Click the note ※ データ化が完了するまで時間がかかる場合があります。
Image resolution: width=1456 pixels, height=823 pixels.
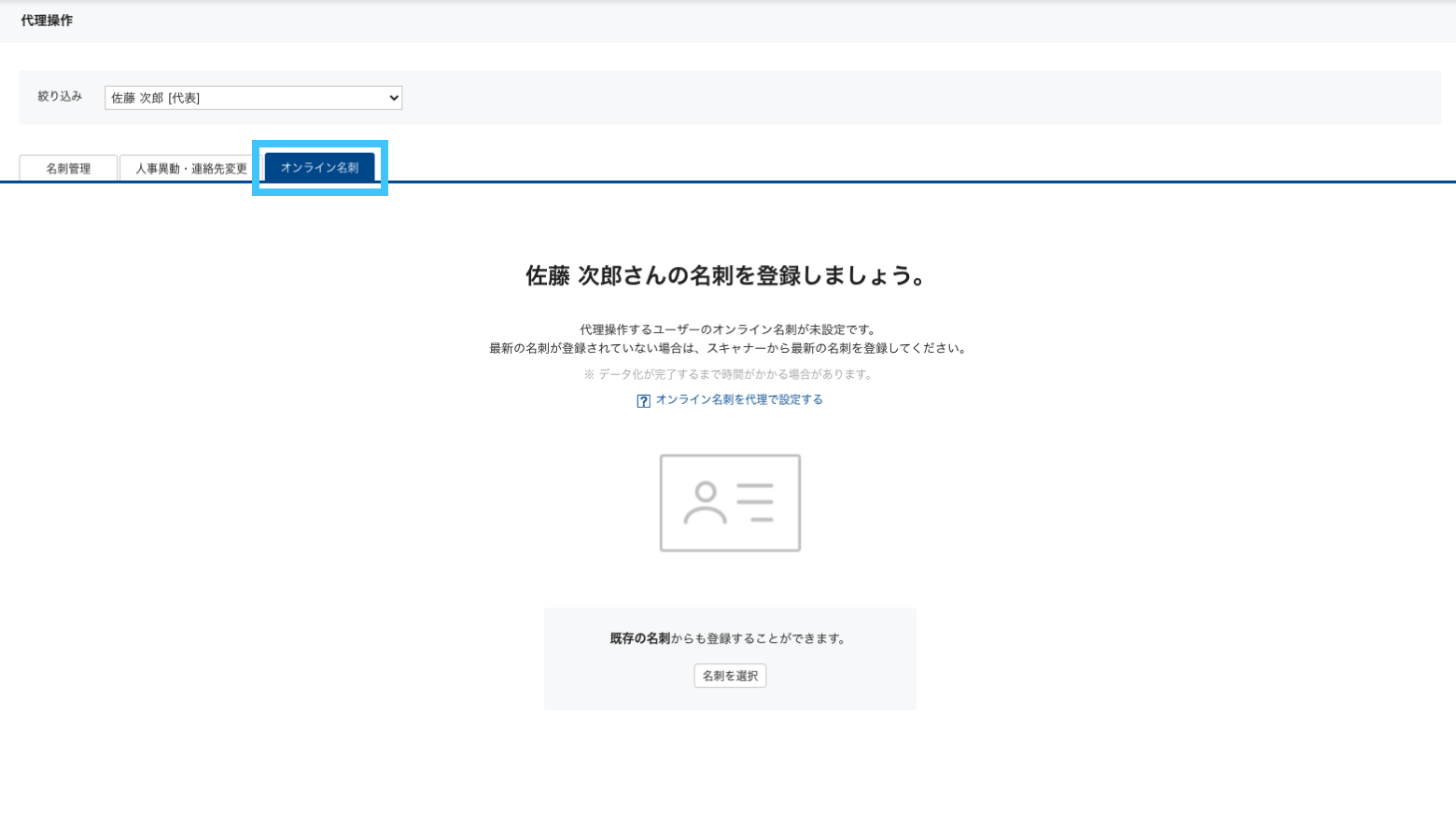click(729, 374)
